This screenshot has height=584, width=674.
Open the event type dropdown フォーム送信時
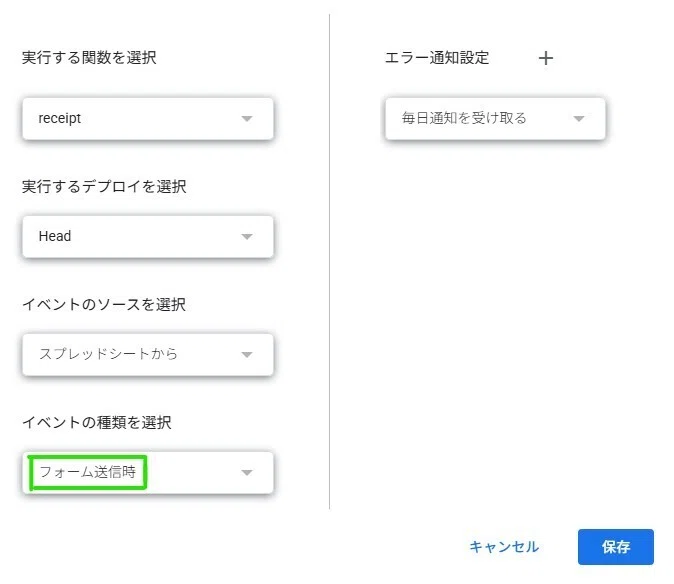tap(148, 473)
